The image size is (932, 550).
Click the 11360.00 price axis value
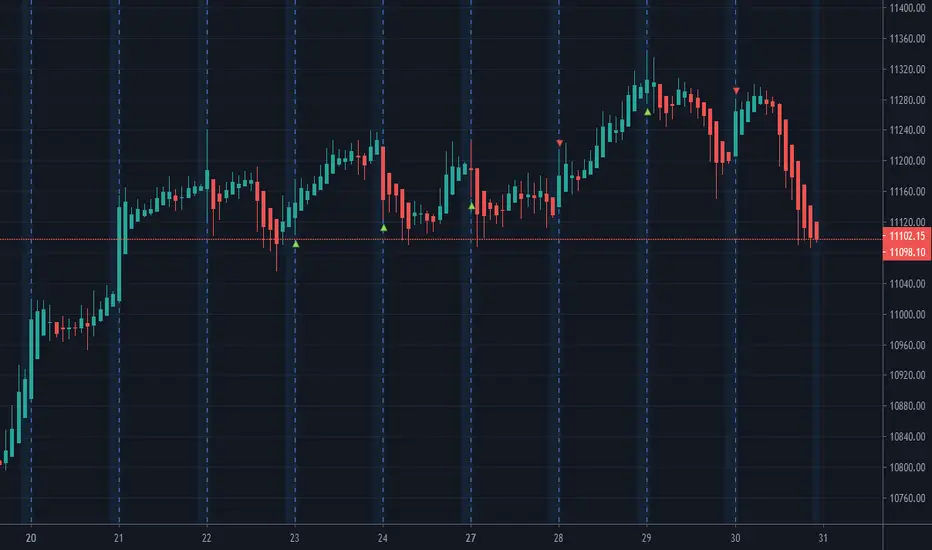(907, 39)
